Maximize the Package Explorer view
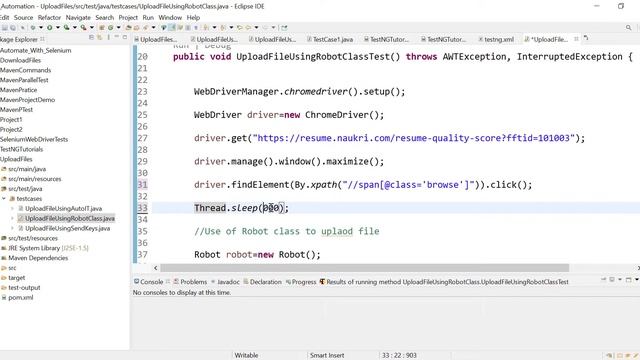 (125, 37)
